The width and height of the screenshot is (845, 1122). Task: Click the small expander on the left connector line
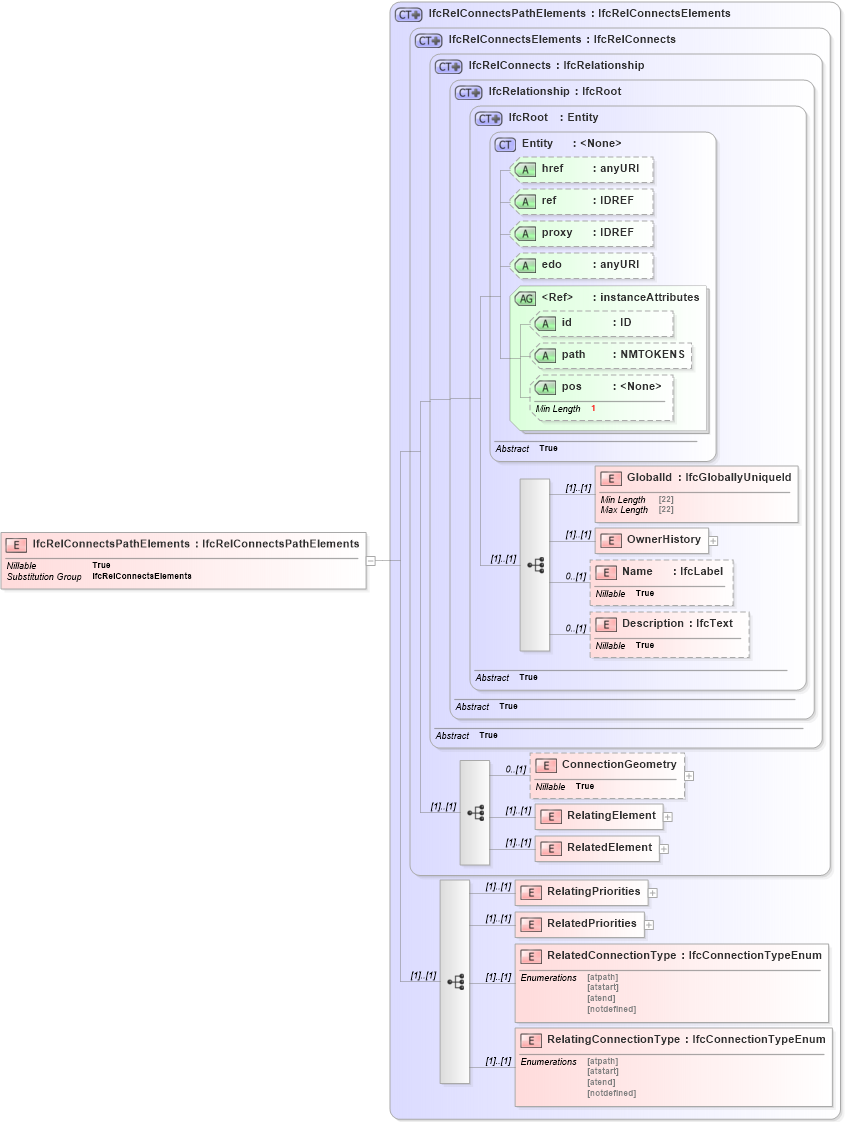click(371, 560)
